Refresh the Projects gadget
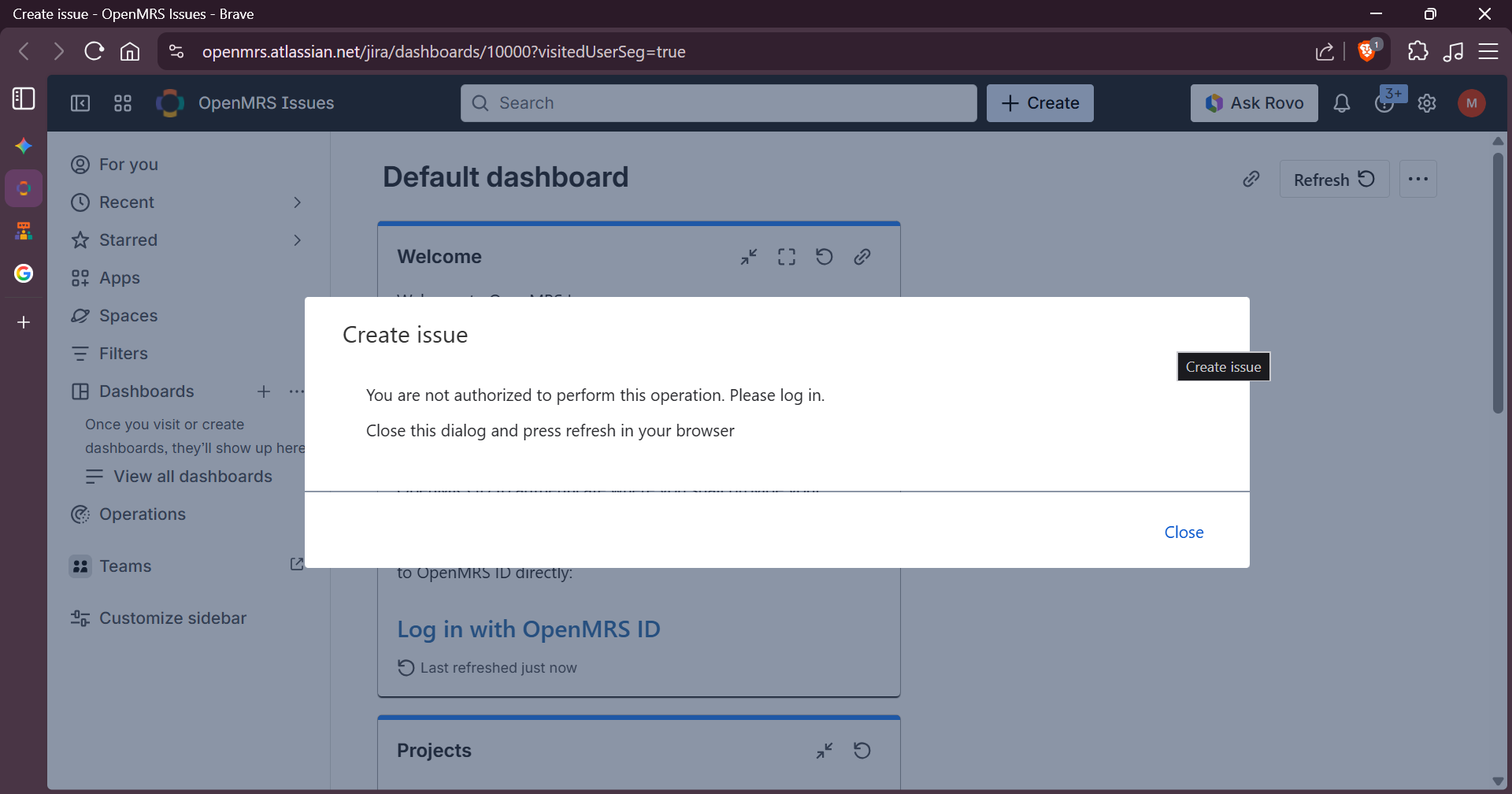 tap(862, 751)
